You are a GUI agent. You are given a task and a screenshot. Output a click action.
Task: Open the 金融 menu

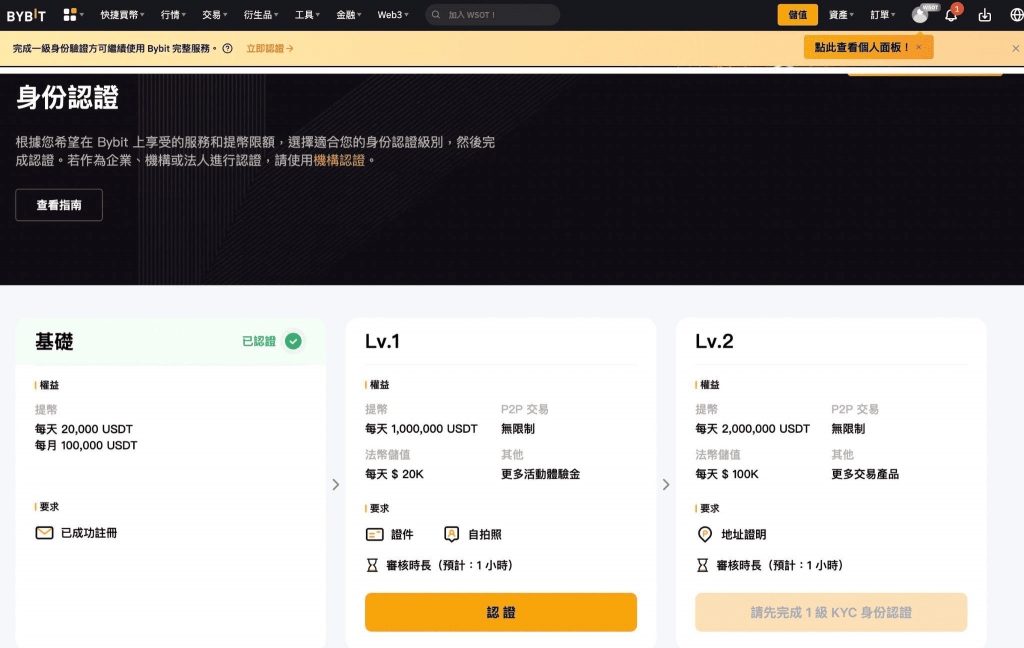tap(349, 14)
